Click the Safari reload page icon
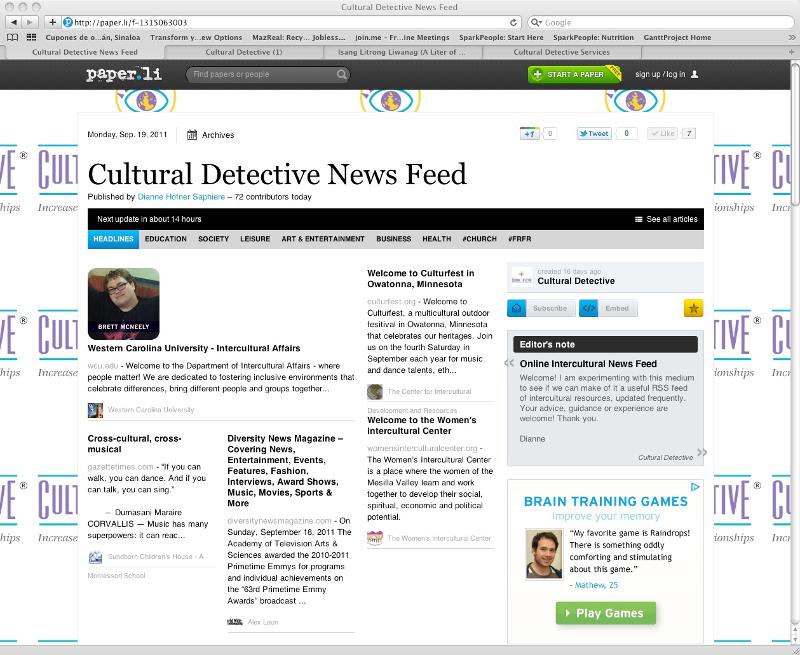The height and width of the screenshot is (655, 800). pos(514,22)
